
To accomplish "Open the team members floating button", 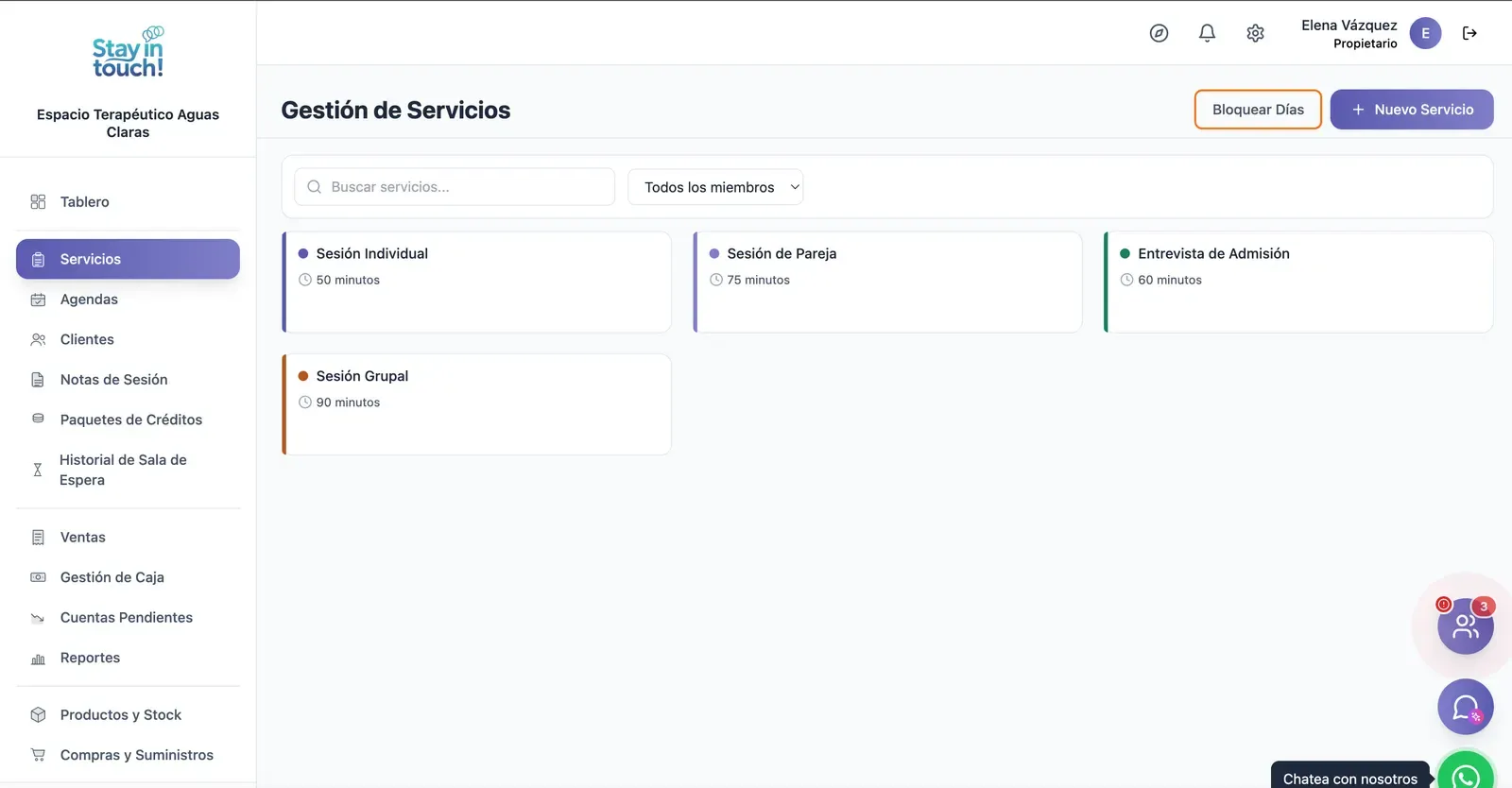I will [x=1465, y=625].
